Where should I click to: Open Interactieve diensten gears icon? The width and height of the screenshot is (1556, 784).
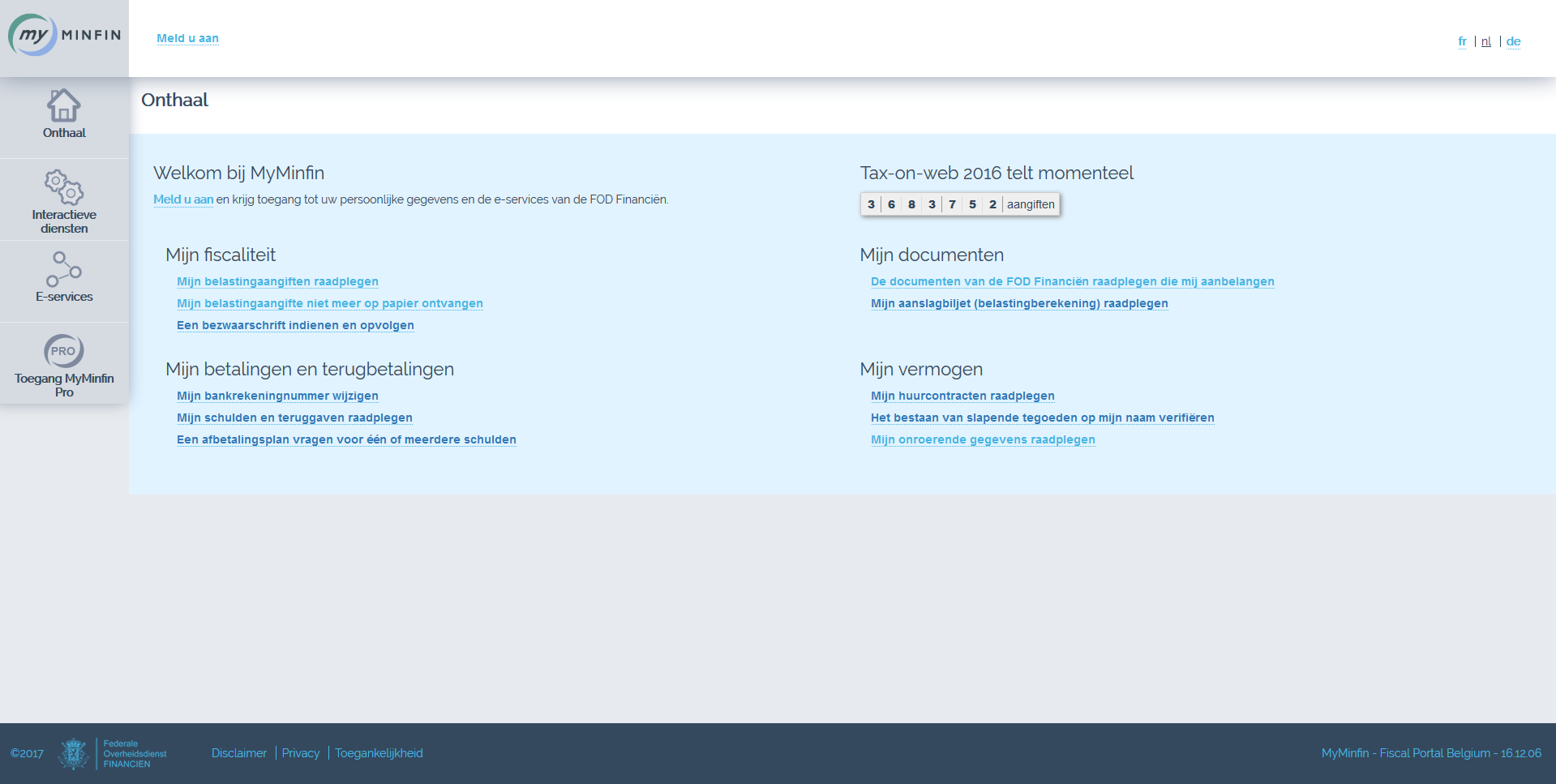click(64, 187)
